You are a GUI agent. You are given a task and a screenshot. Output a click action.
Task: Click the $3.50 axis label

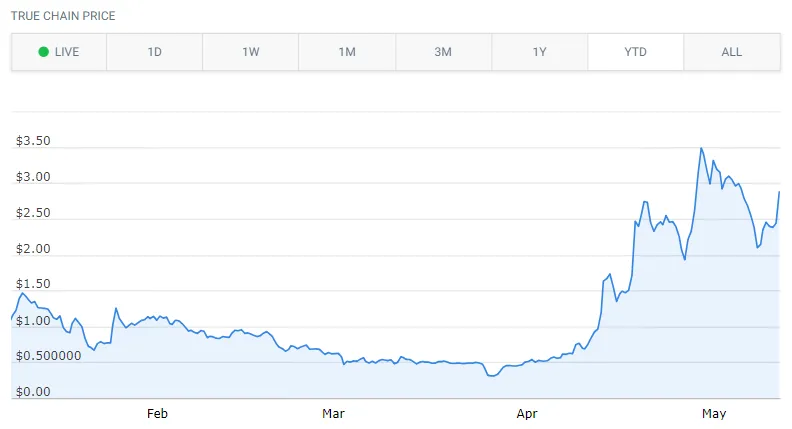pos(33,141)
